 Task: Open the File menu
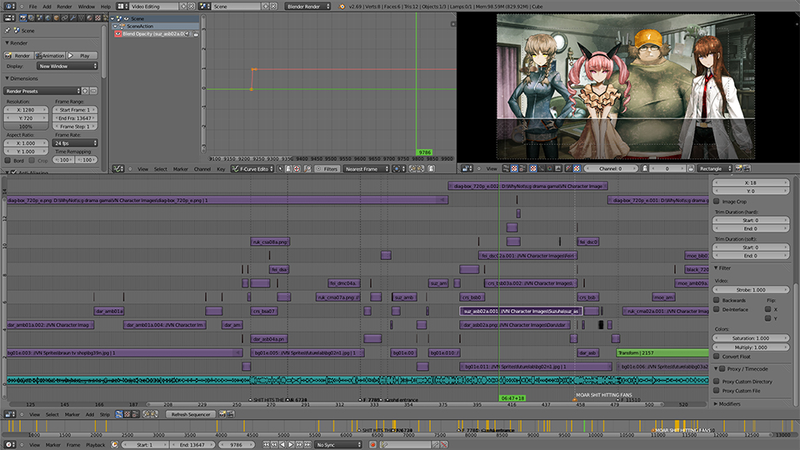33,7
